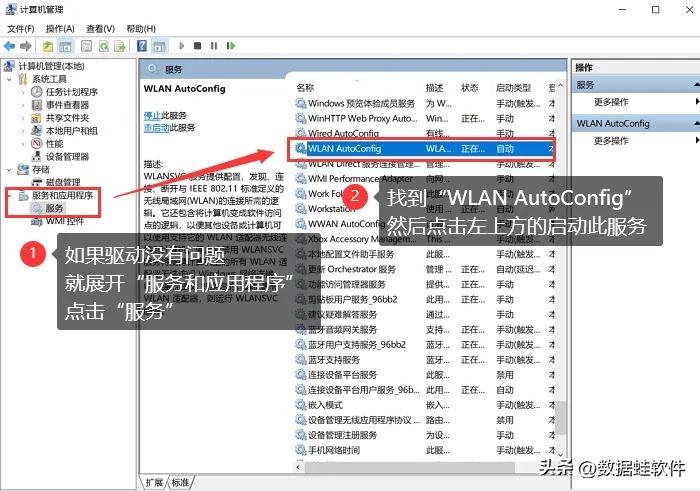
Task: Open 更多操作 under WLAN AutoConfig section
Action: (x=611, y=141)
